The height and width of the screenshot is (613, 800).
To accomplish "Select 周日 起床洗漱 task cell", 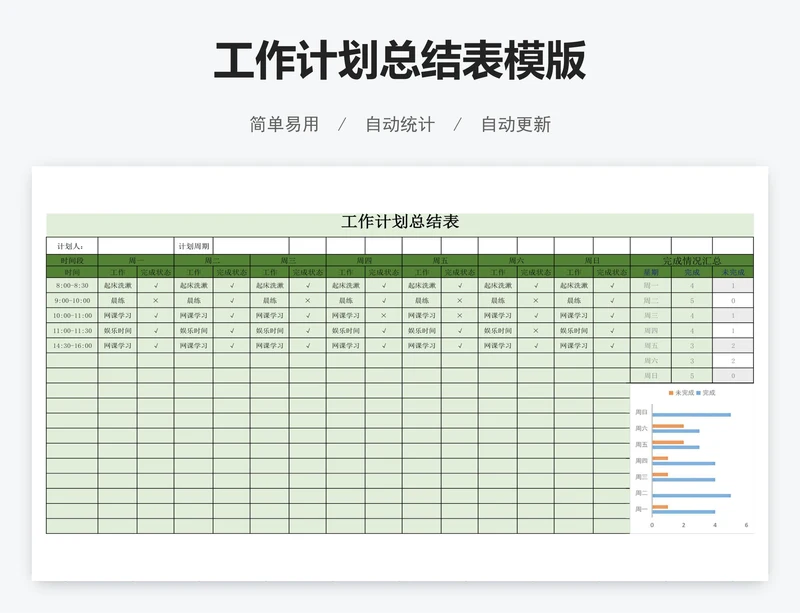I will [x=574, y=285].
